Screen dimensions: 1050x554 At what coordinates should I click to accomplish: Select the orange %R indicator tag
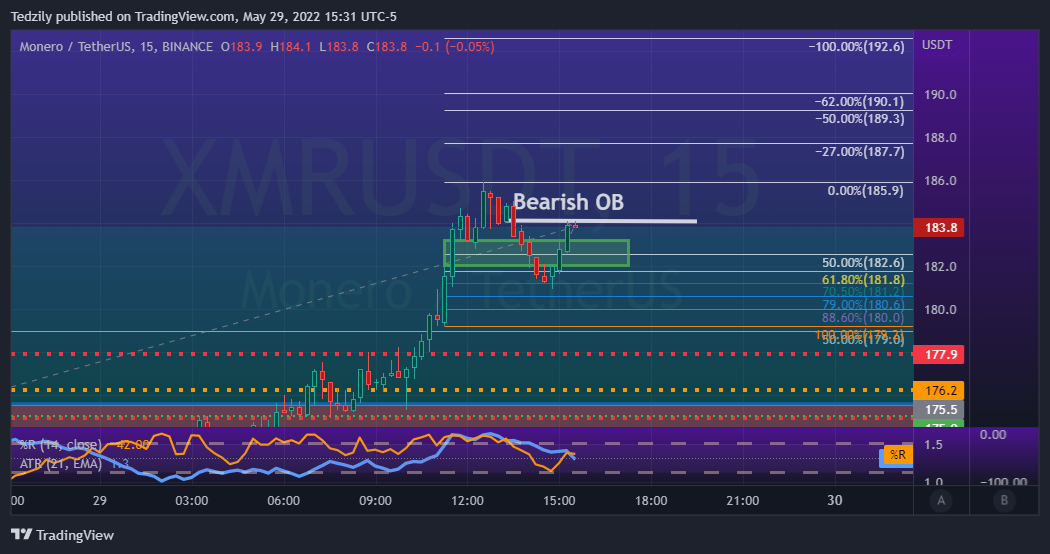pyautogui.click(x=897, y=455)
